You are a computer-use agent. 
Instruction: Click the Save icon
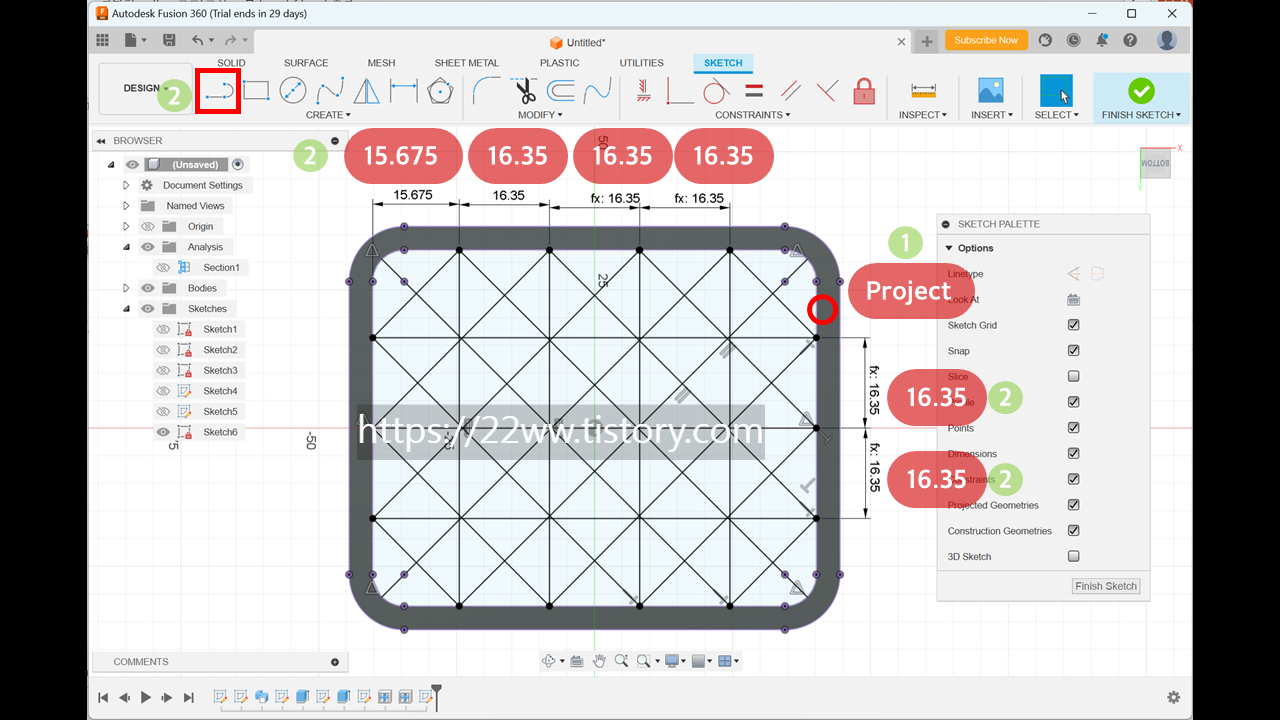[169, 40]
